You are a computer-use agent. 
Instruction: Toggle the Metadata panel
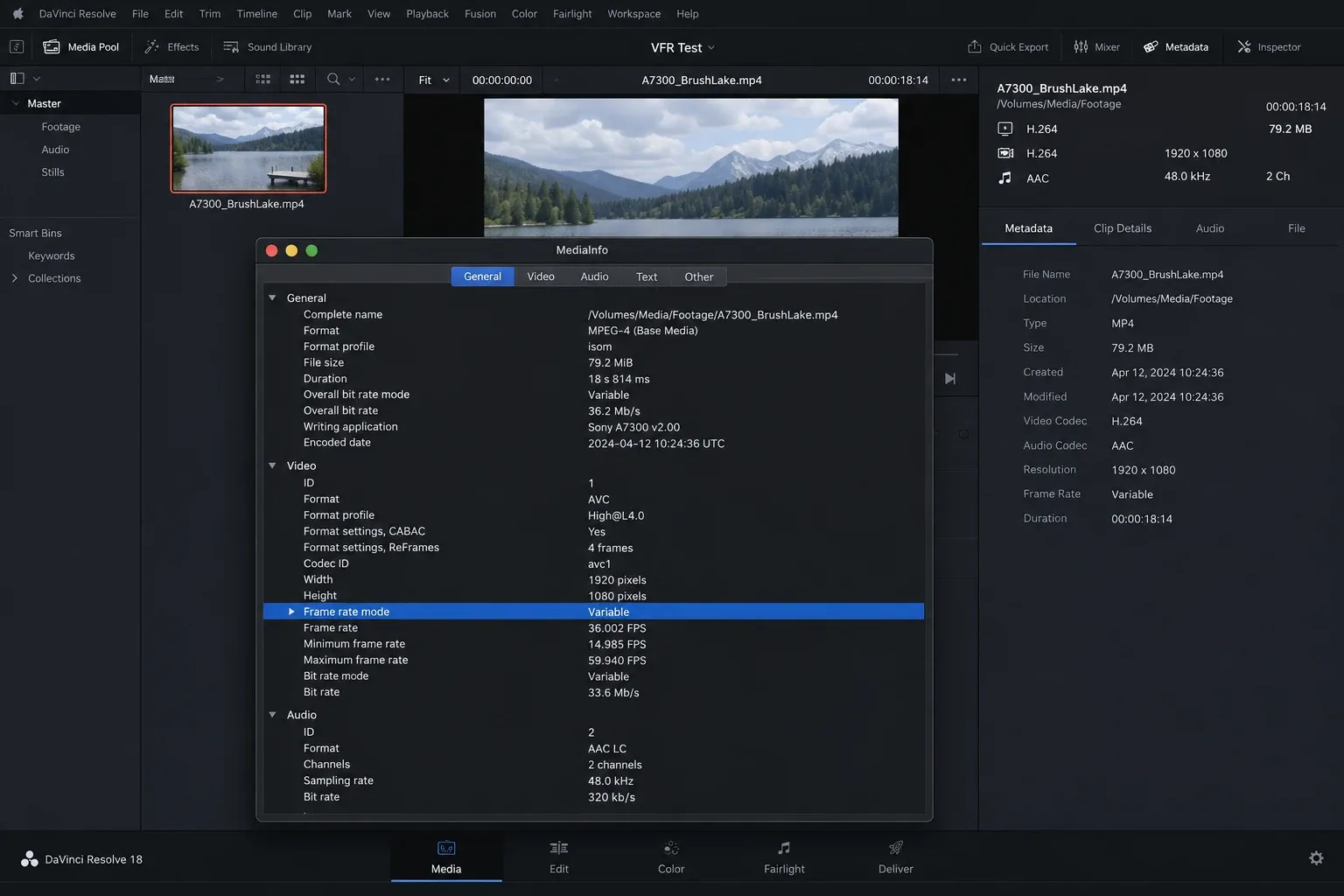click(x=1176, y=47)
